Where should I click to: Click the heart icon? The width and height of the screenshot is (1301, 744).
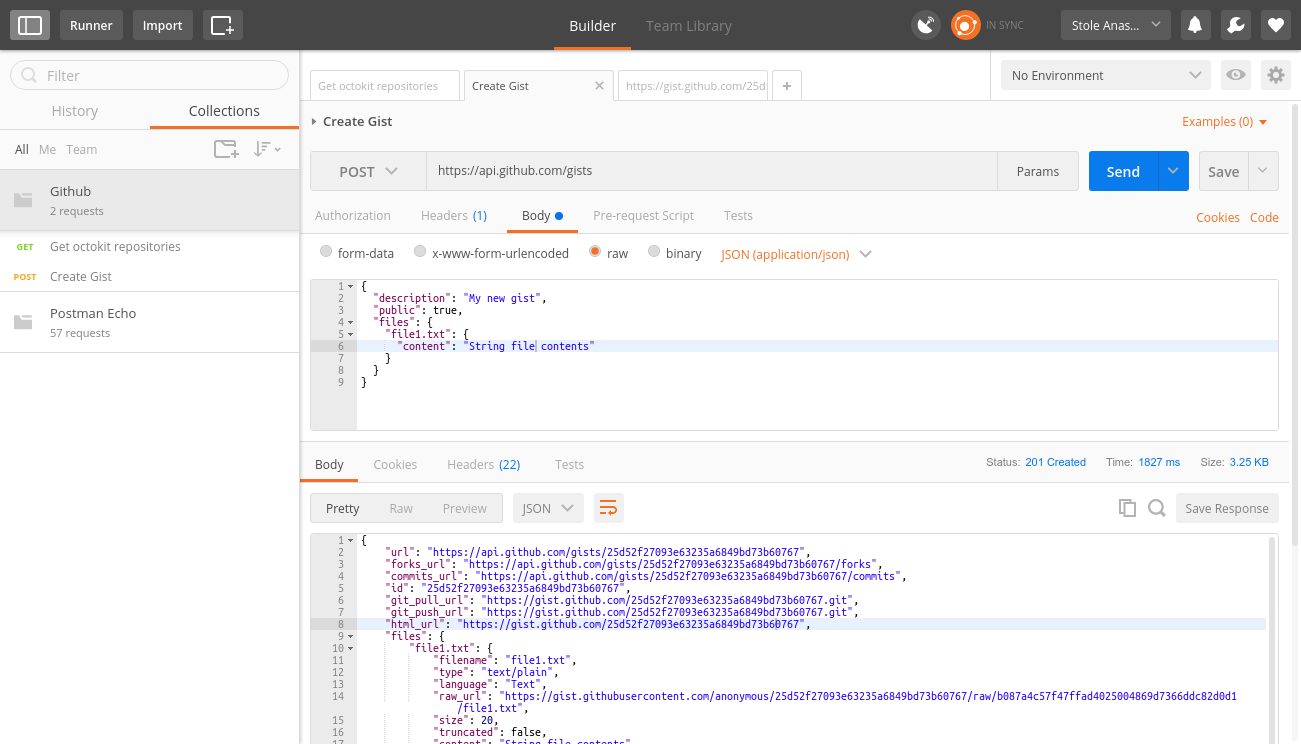pos(1275,25)
